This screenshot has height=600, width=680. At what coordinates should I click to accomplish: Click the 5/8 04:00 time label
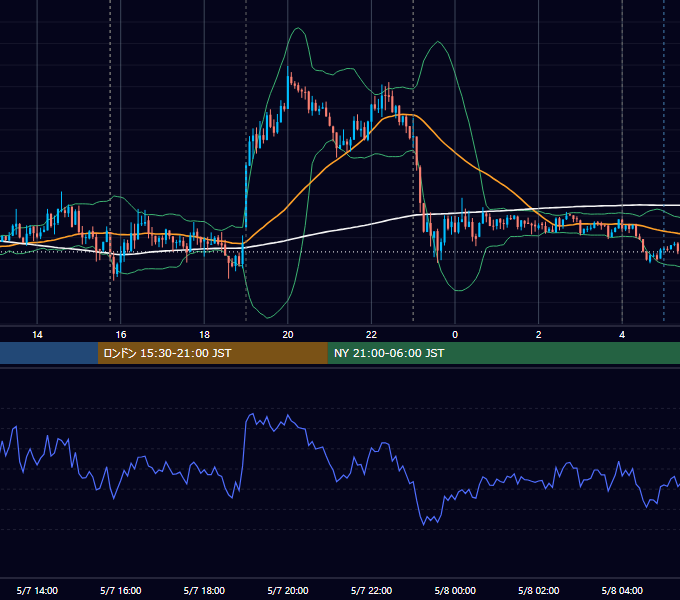click(x=622, y=590)
